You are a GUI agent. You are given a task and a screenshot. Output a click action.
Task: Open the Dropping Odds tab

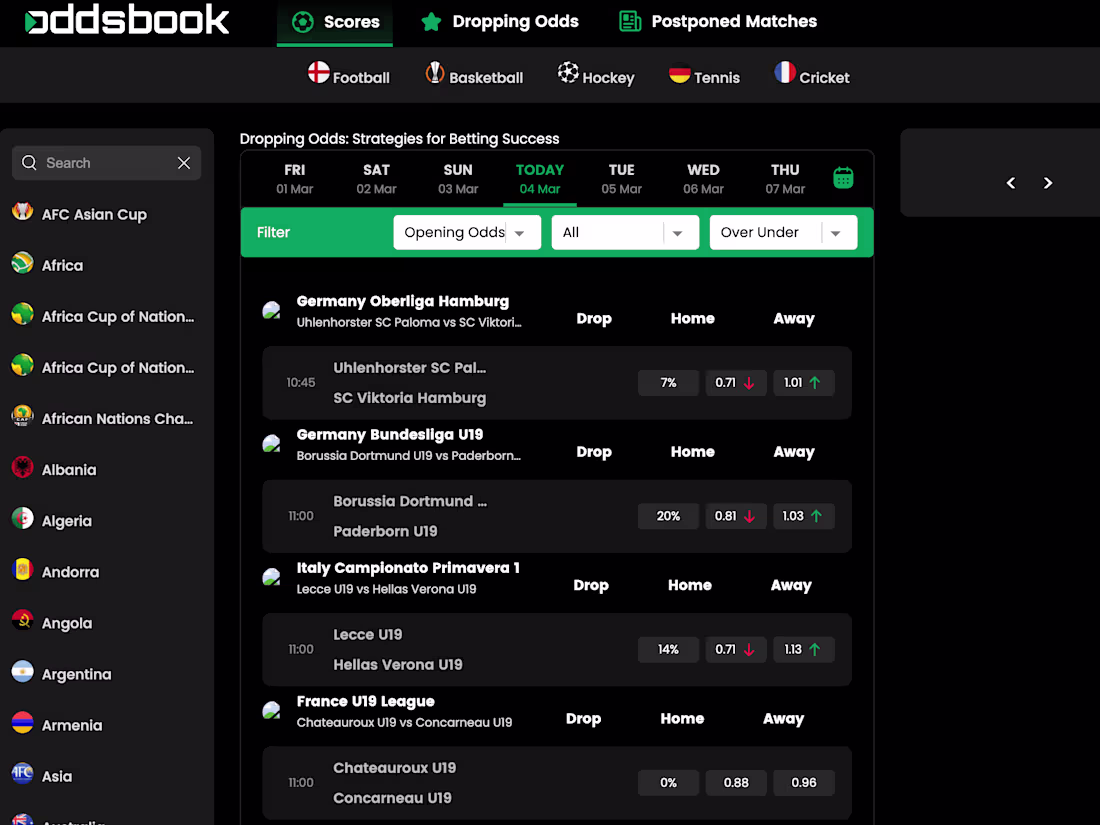point(499,22)
